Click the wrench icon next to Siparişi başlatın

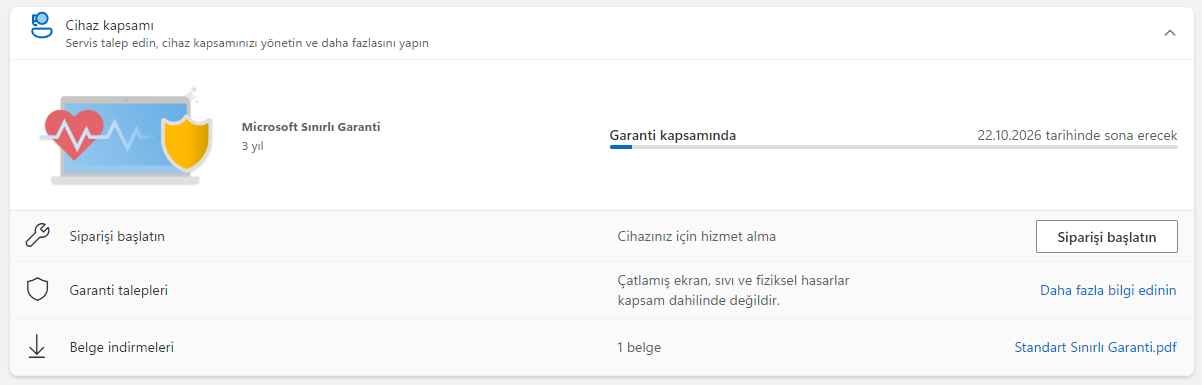click(37, 237)
